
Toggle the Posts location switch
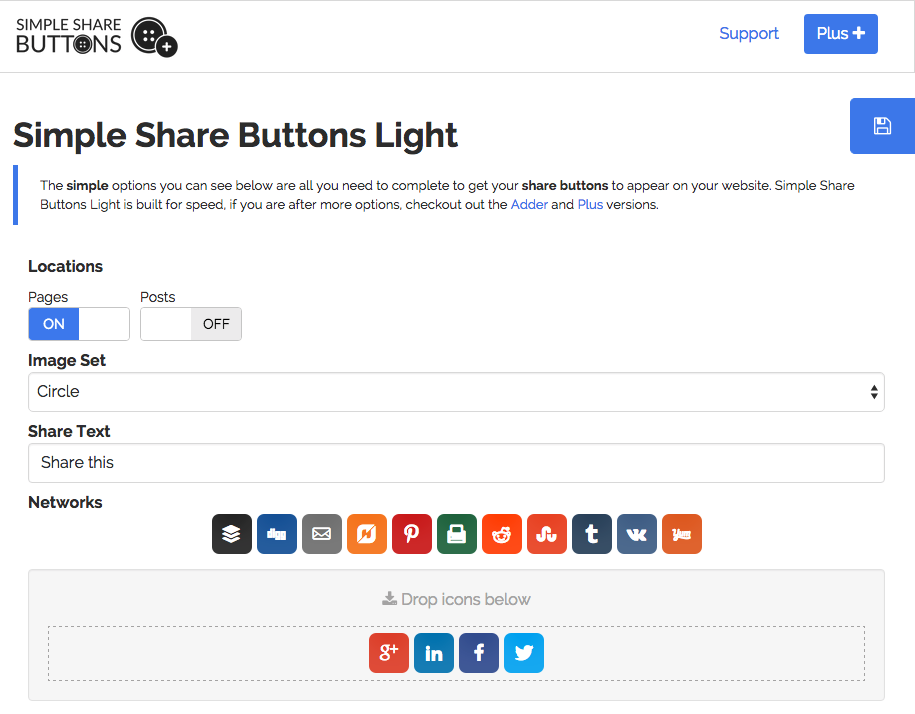(x=191, y=324)
